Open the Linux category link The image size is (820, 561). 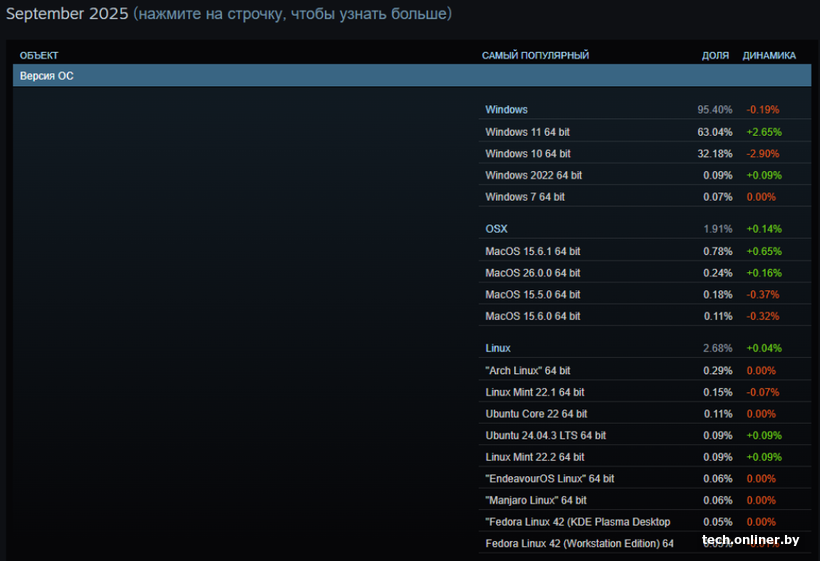pyautogui.click(x=498, y=348)
